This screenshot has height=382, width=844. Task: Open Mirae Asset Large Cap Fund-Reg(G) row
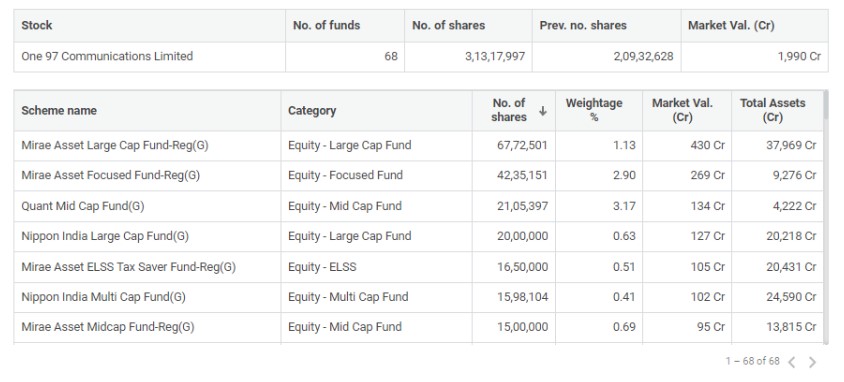pos(419,146)
